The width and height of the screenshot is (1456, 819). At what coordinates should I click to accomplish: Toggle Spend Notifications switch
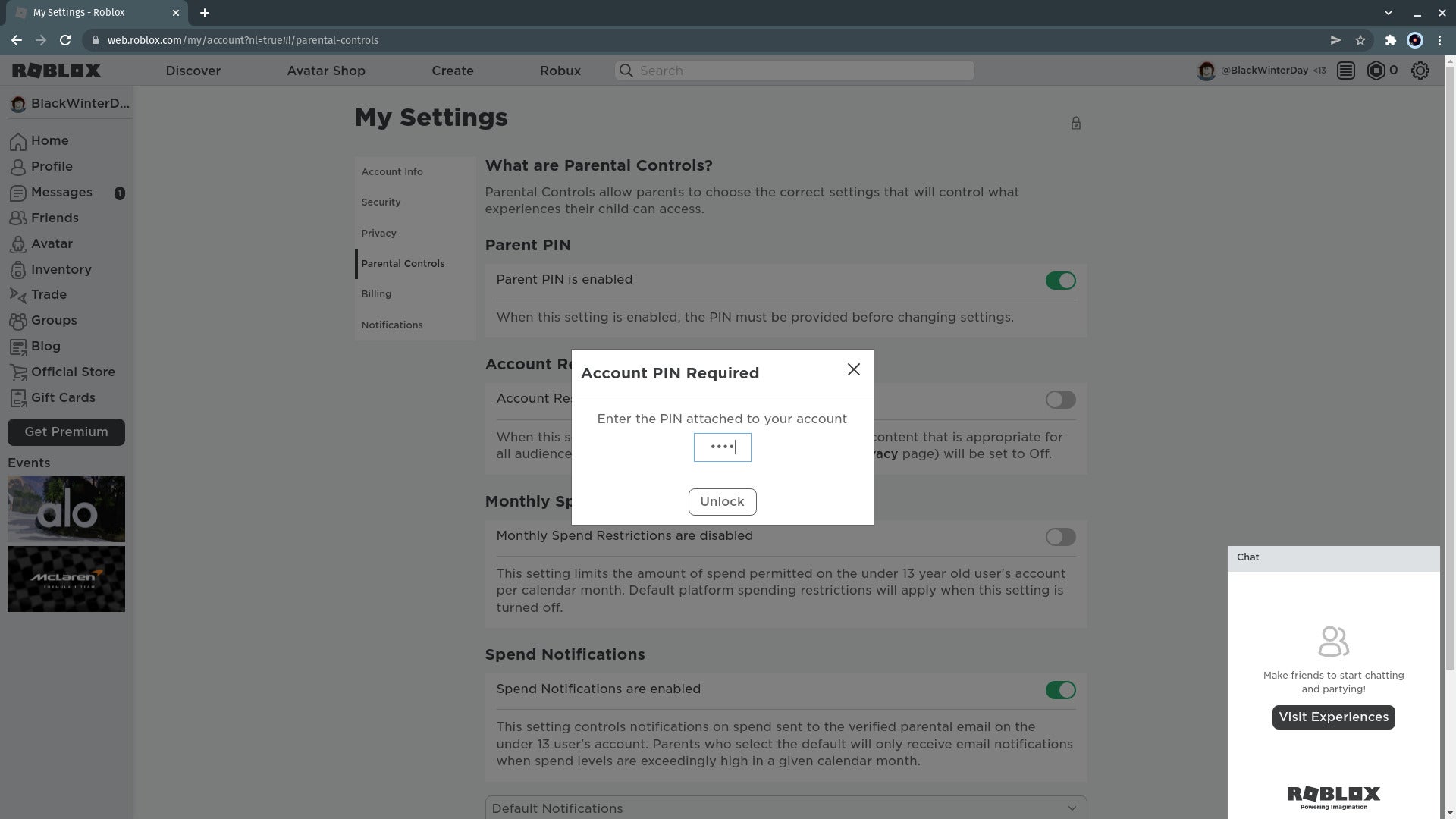(1060, 690)
